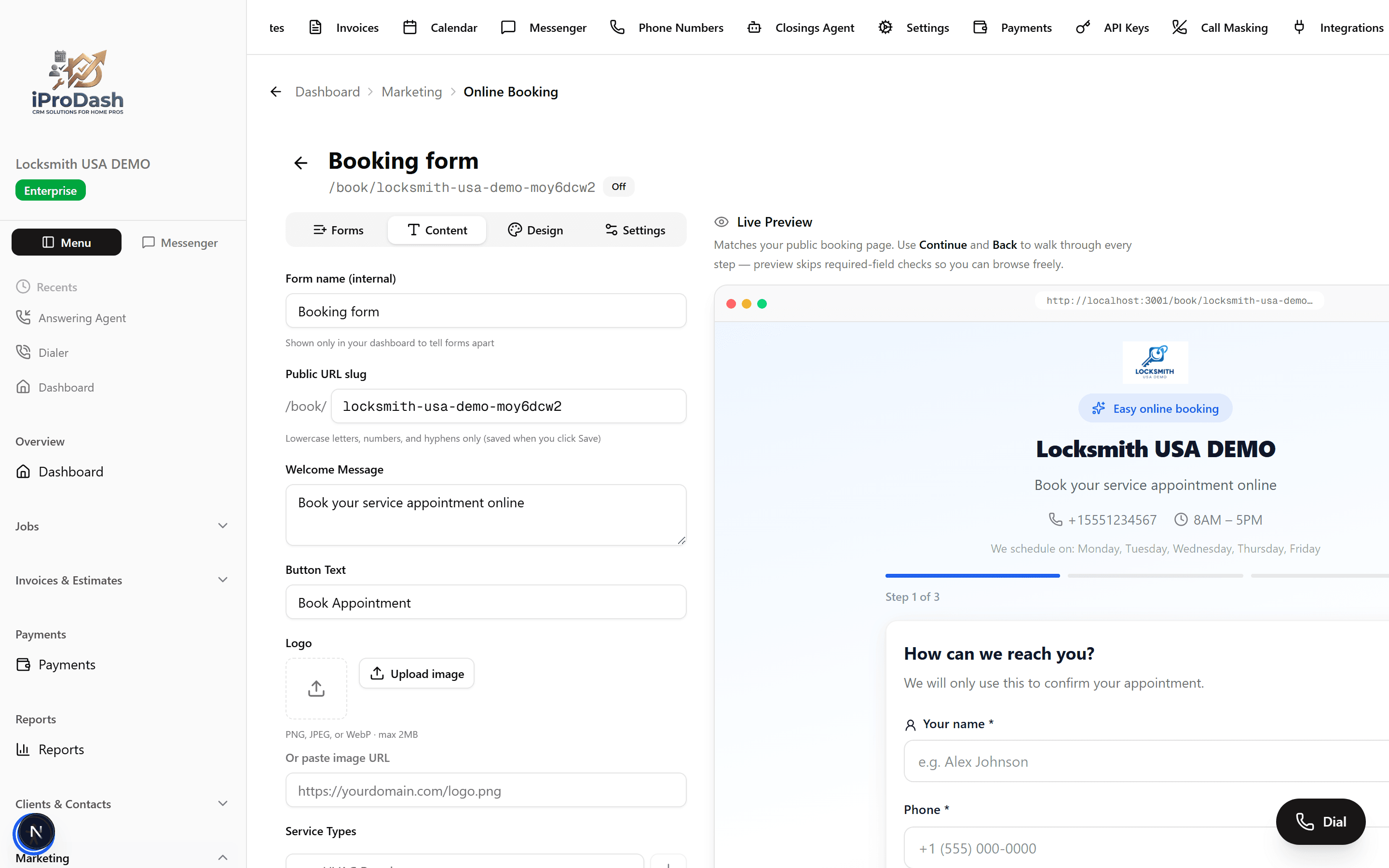1389x868 pixels.
Task: Open Dashboard under Overview section
Action: tap(60, 471)
